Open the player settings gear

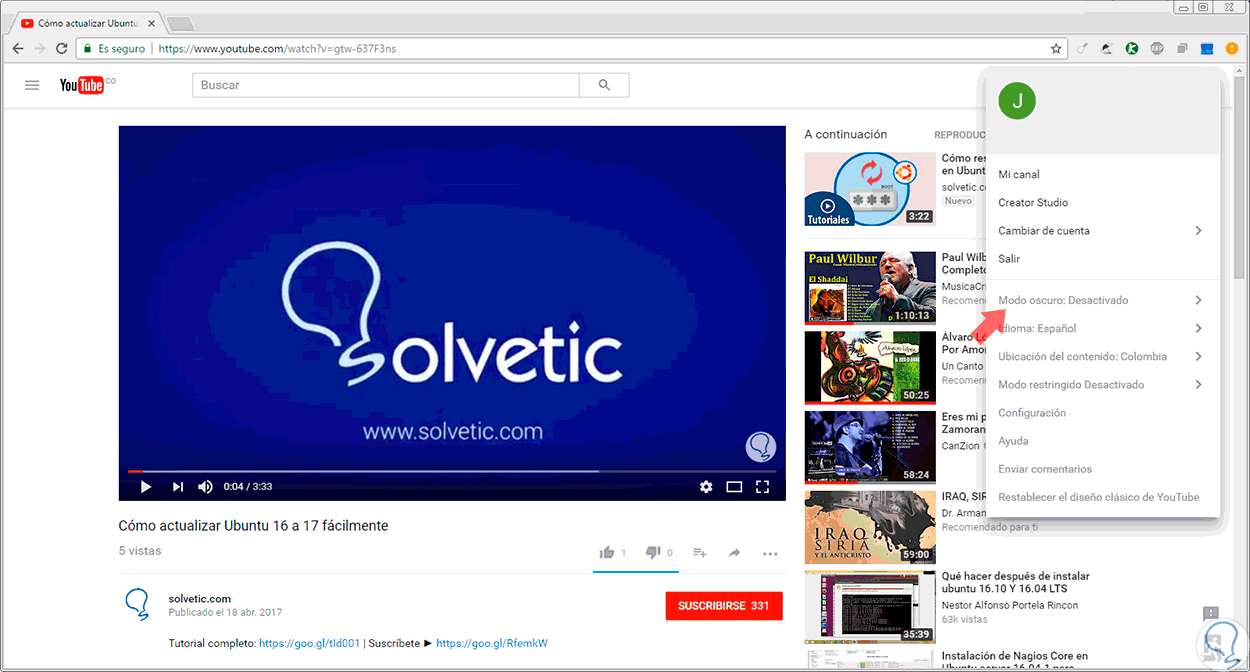[x=706, y=487]
